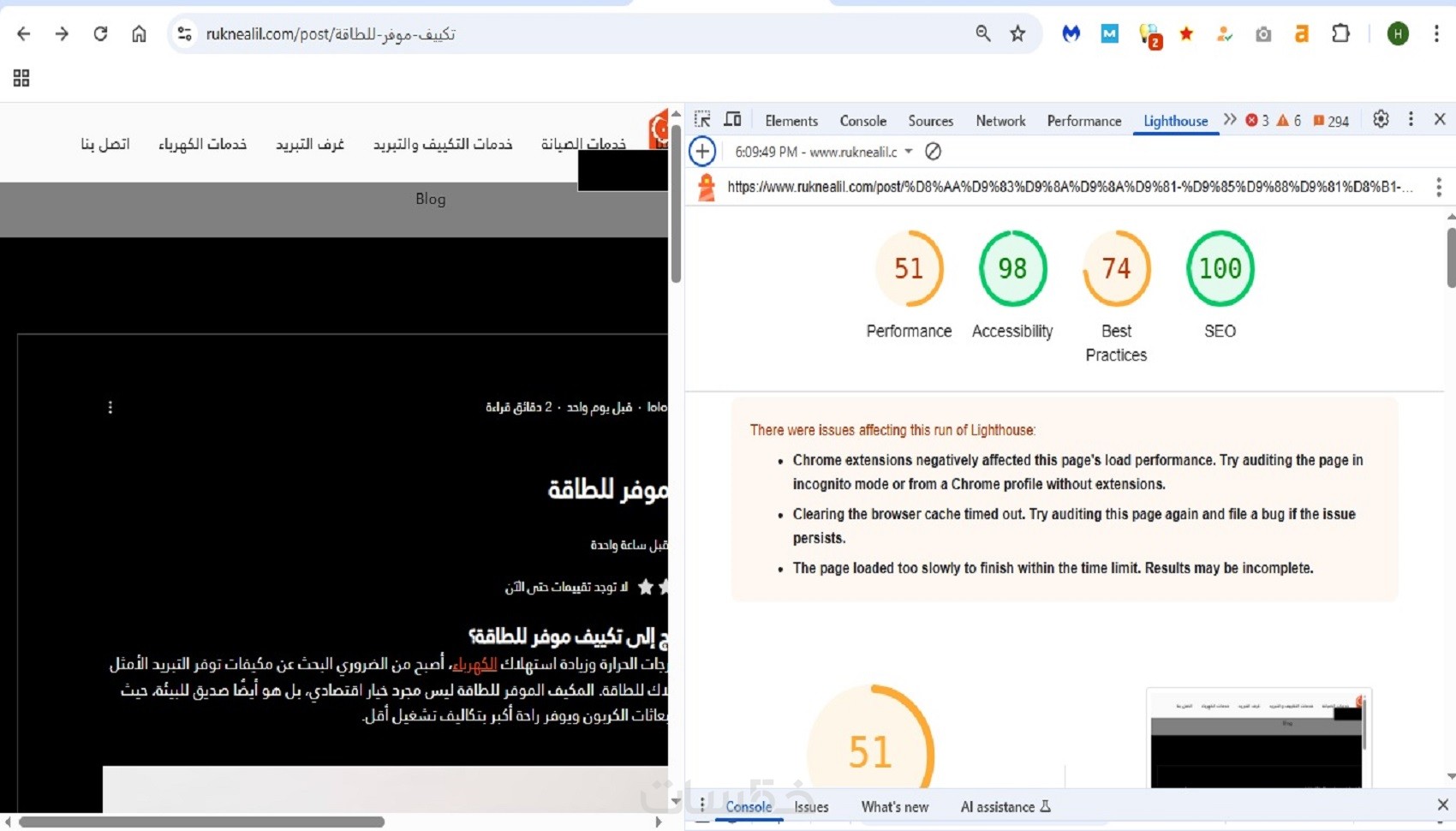Open the page screenshot thumbnail in report
The width and height of the screenshot is (1456, 831).
coord(1258,738)
